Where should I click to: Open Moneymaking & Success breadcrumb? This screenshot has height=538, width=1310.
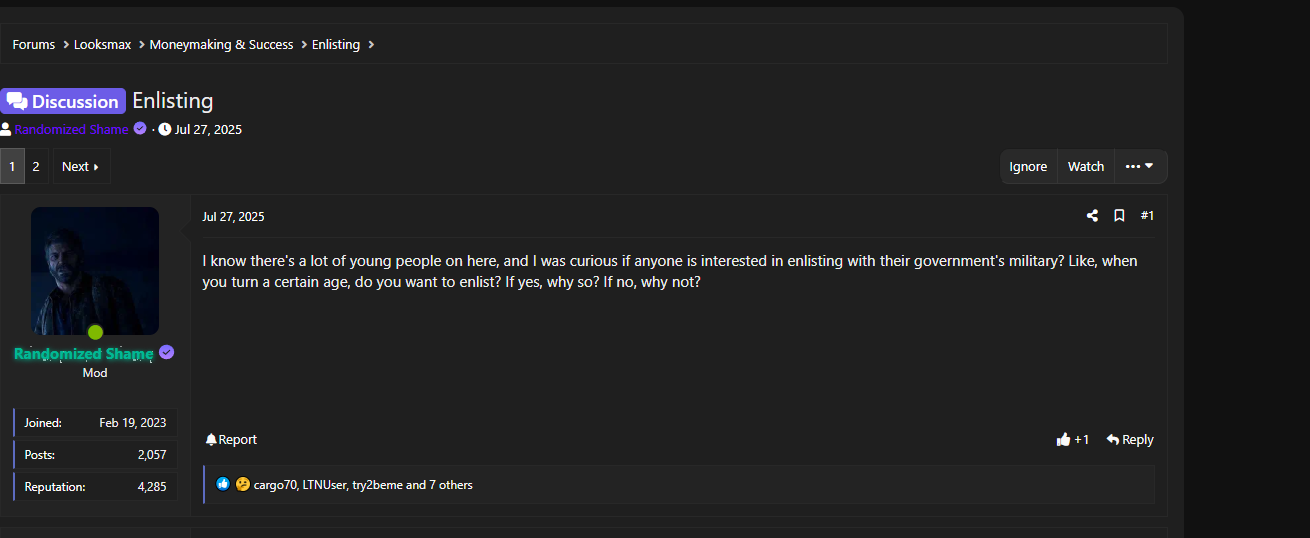pyautogui.click(x=221, y=45)
